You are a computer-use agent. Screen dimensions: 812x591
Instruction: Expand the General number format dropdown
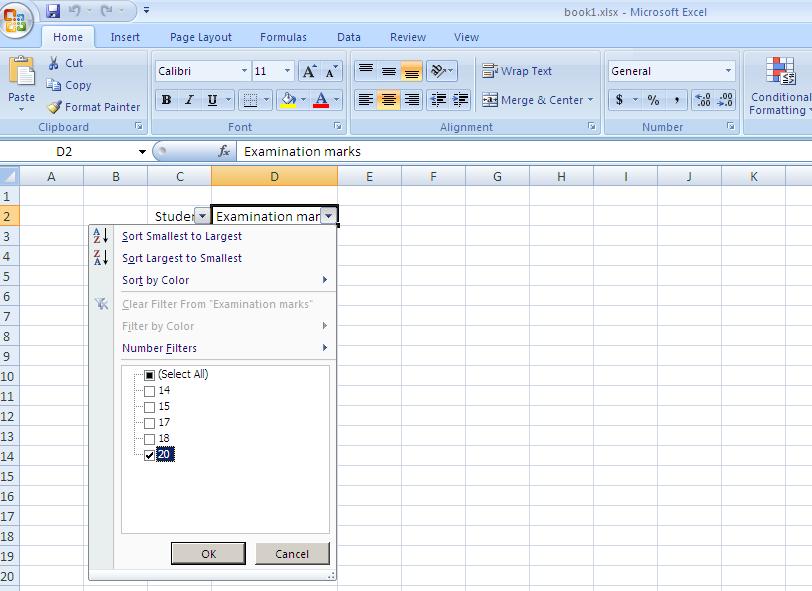click(x=727, y=71)
